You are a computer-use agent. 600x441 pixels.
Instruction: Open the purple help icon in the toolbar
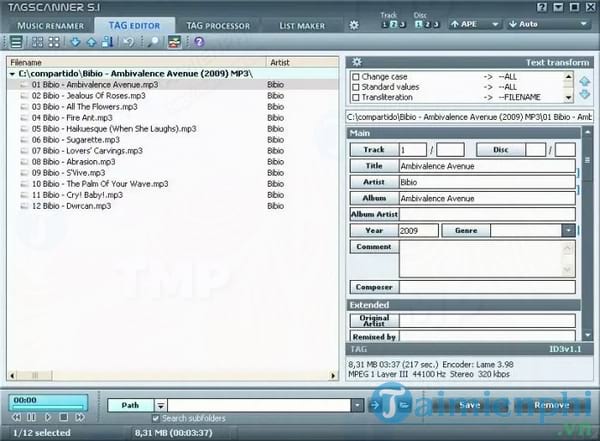[x=199, y=42]
